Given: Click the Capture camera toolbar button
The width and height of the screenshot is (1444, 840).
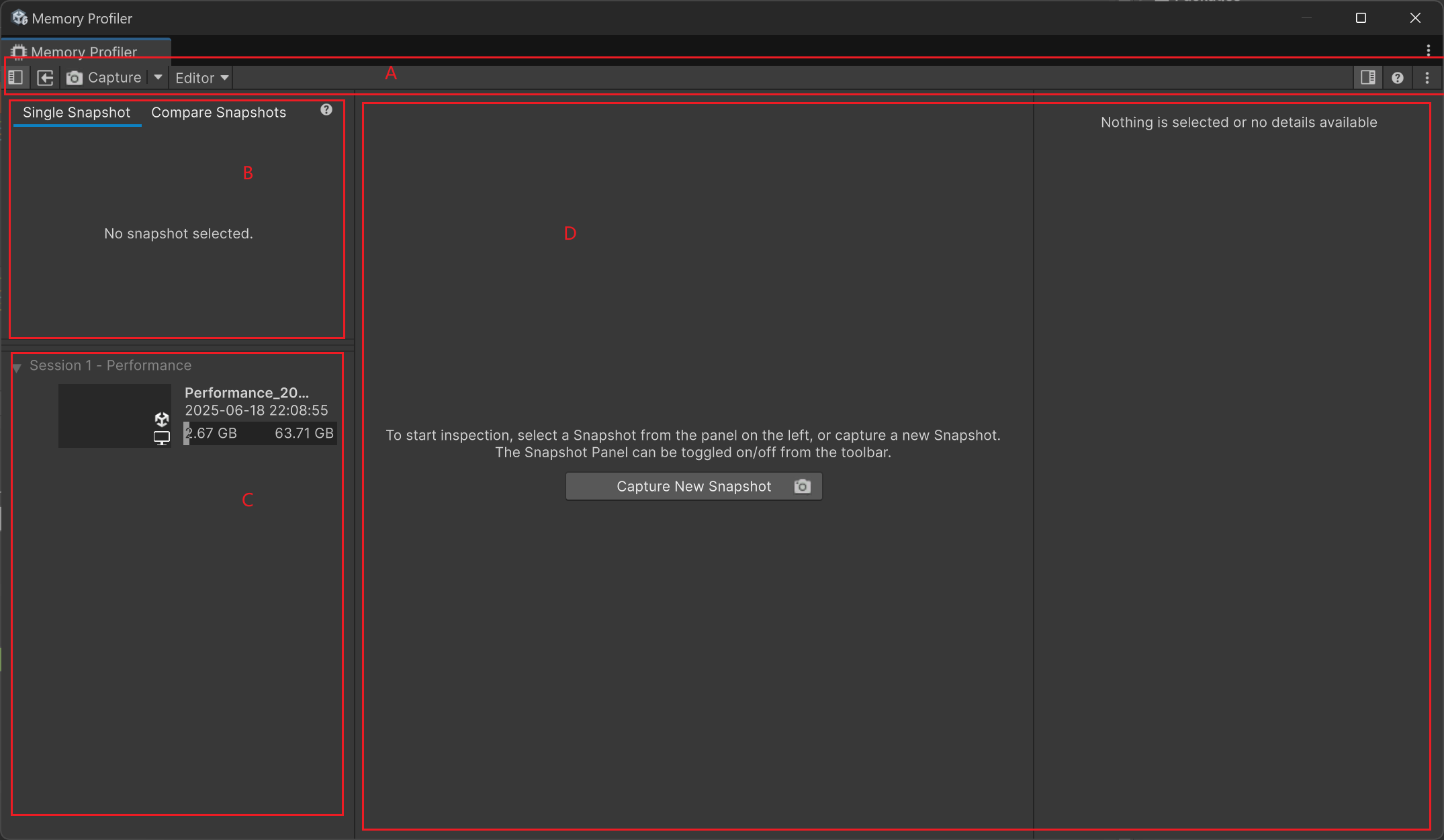Looking at the screenshot, I should 105,78.
